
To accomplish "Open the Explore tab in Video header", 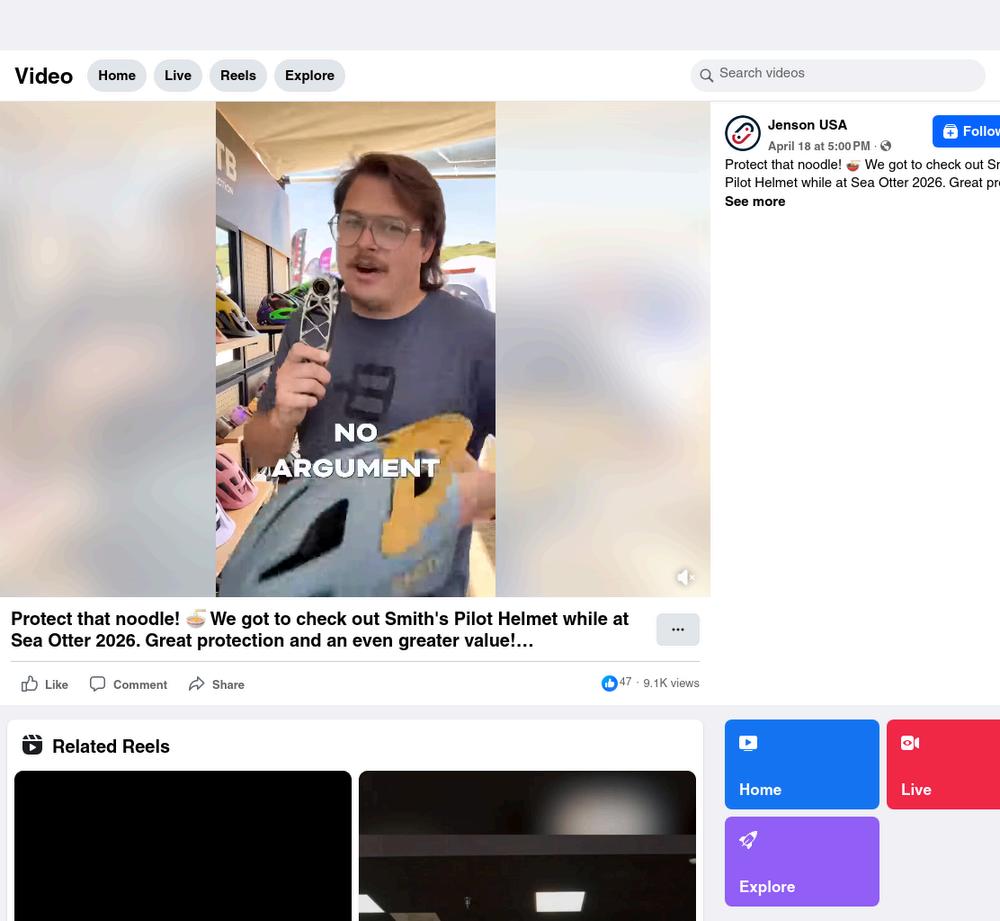I will 309,75.
